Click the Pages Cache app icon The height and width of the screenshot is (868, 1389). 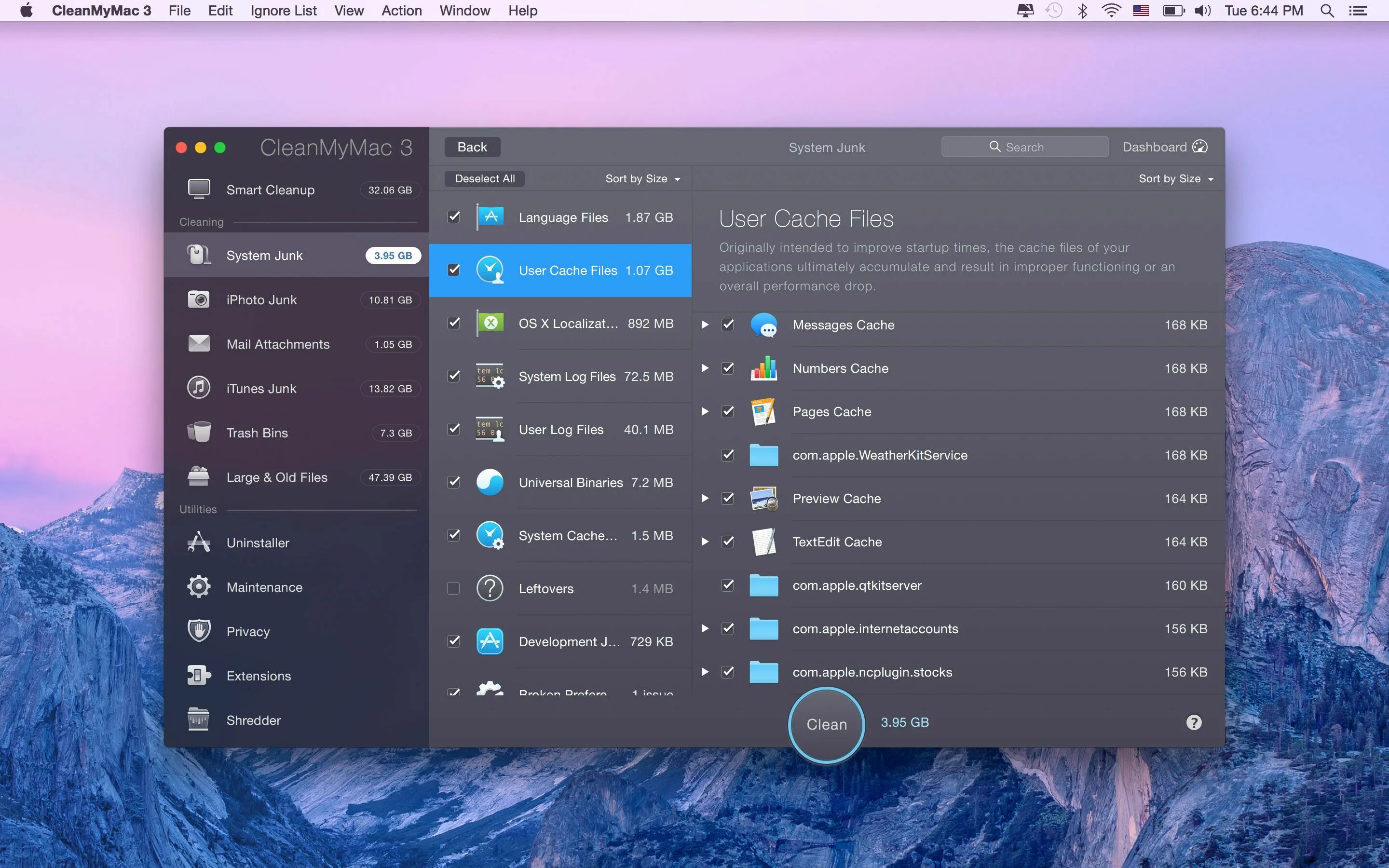764,412
